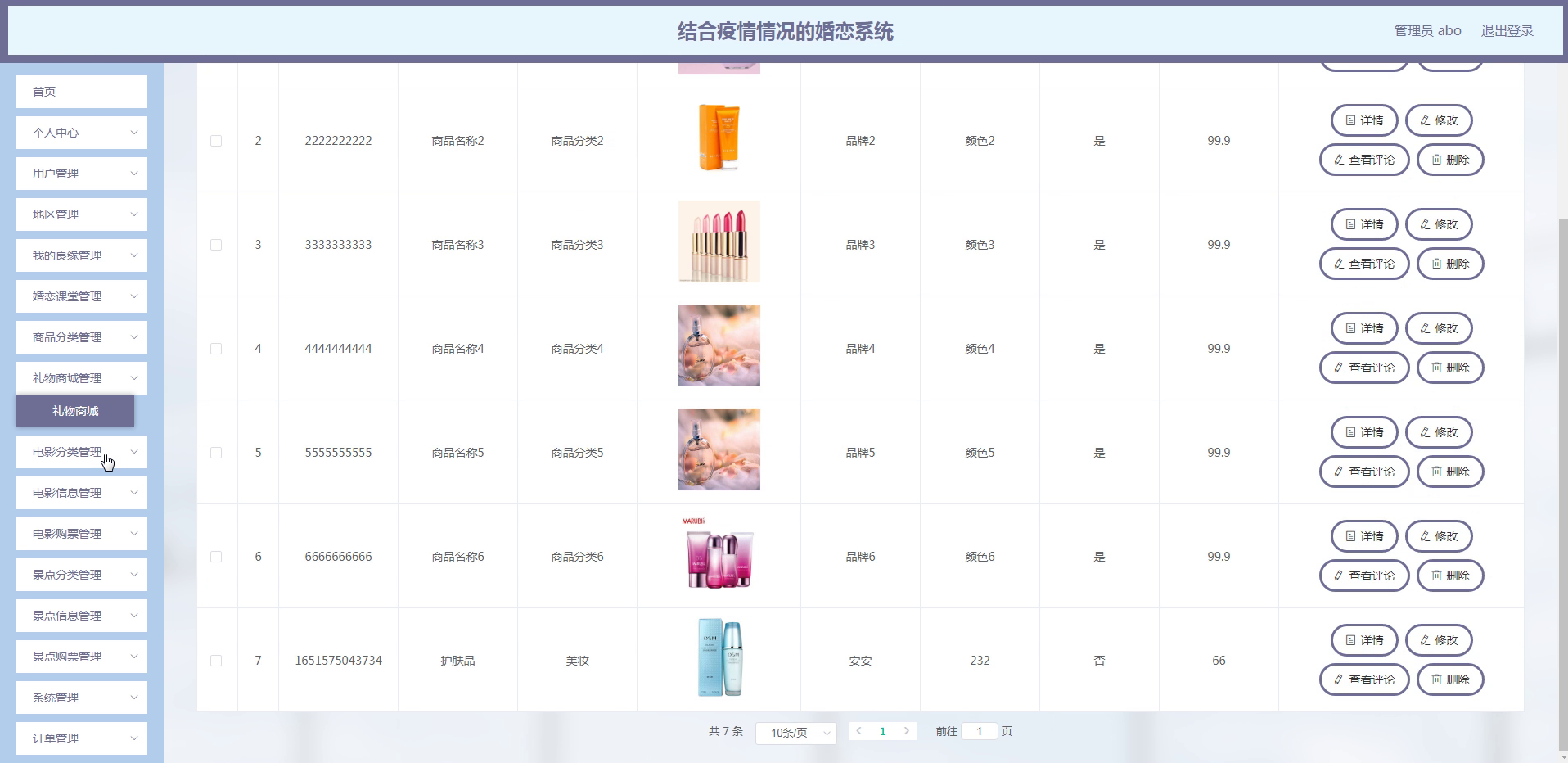This screenshot has width=1568, height=763.
Task: Tick the checkbox for row 2
Action: click(x=216, y=141)
